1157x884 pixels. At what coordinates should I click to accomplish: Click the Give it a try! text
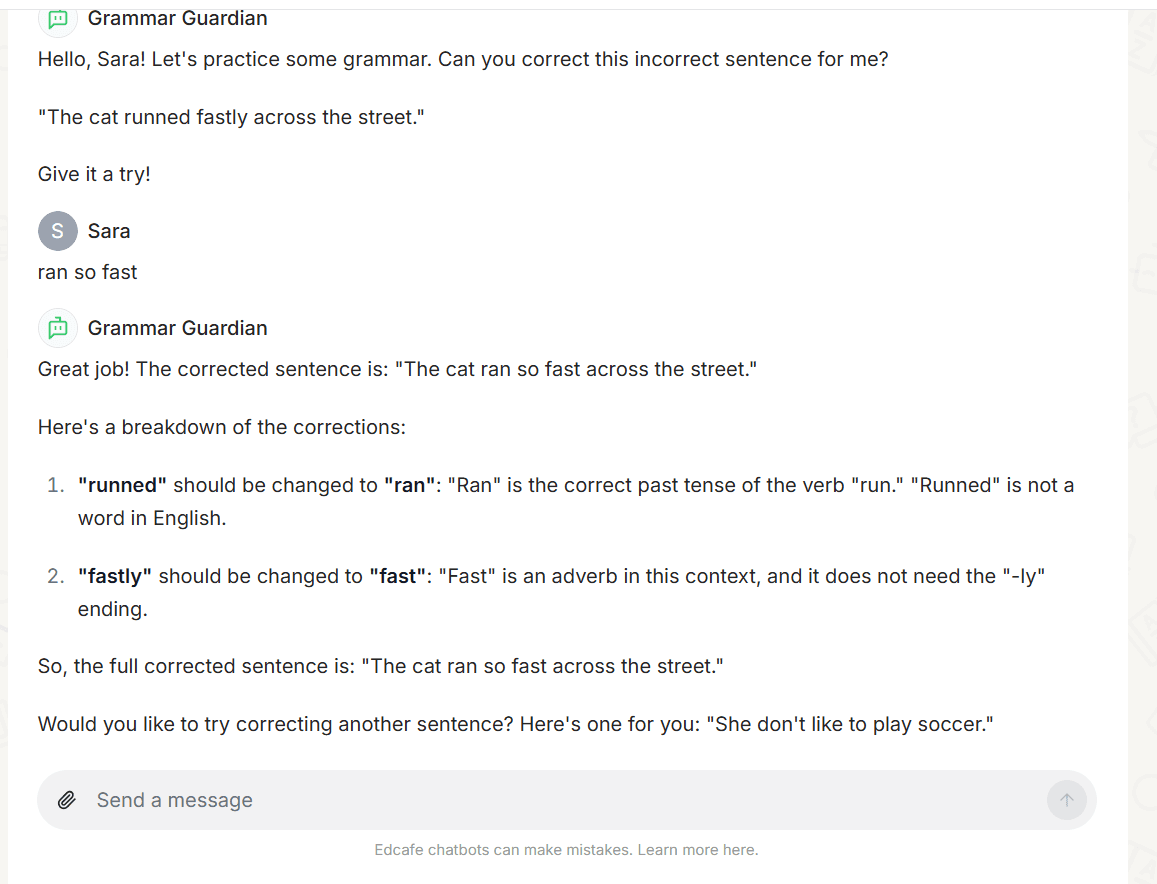point(94,174)
